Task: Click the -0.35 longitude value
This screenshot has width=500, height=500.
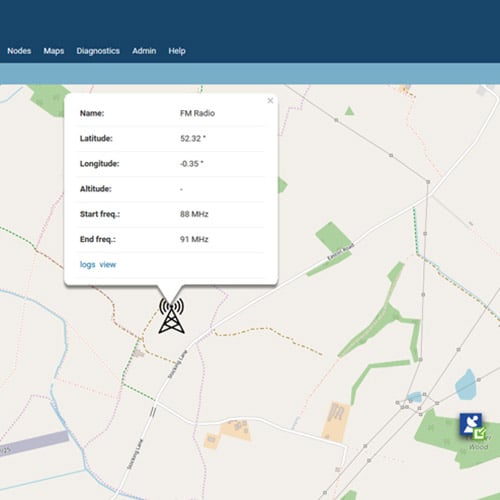Action: click(191, 164)
